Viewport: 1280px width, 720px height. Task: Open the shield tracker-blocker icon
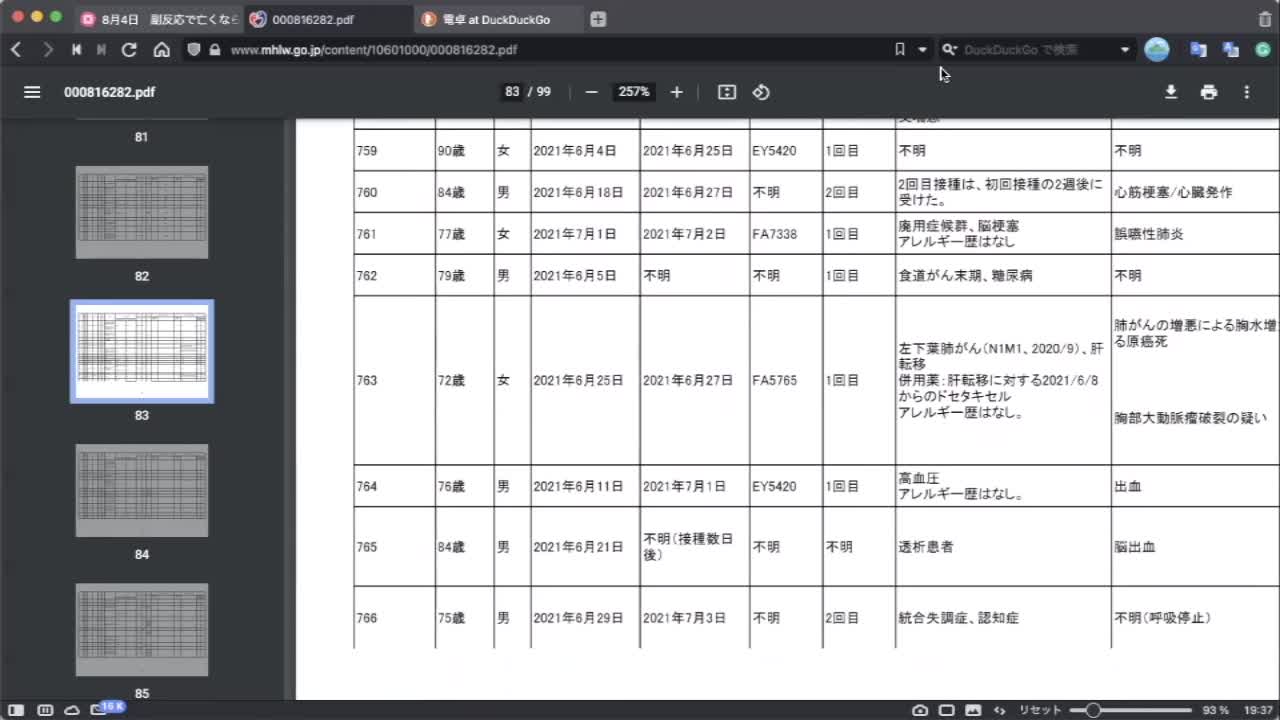click(194, 49)
